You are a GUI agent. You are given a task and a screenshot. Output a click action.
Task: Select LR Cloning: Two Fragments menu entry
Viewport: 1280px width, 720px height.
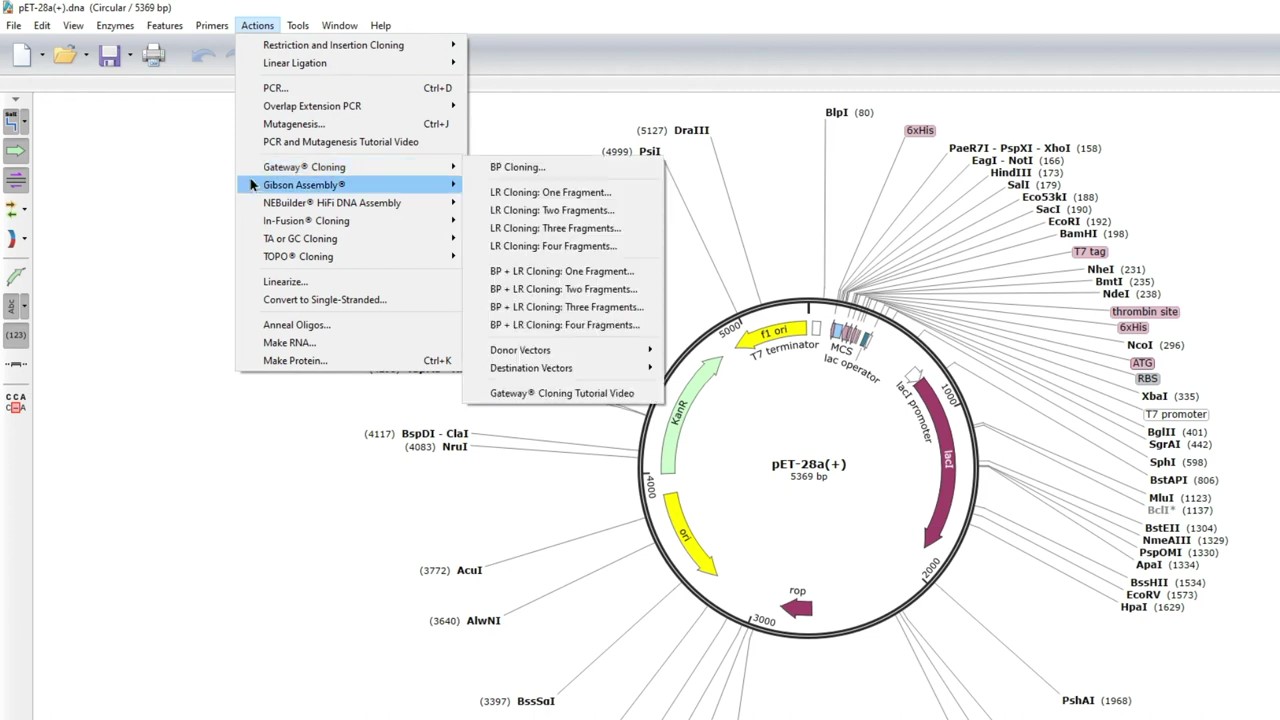pos(552,210)
